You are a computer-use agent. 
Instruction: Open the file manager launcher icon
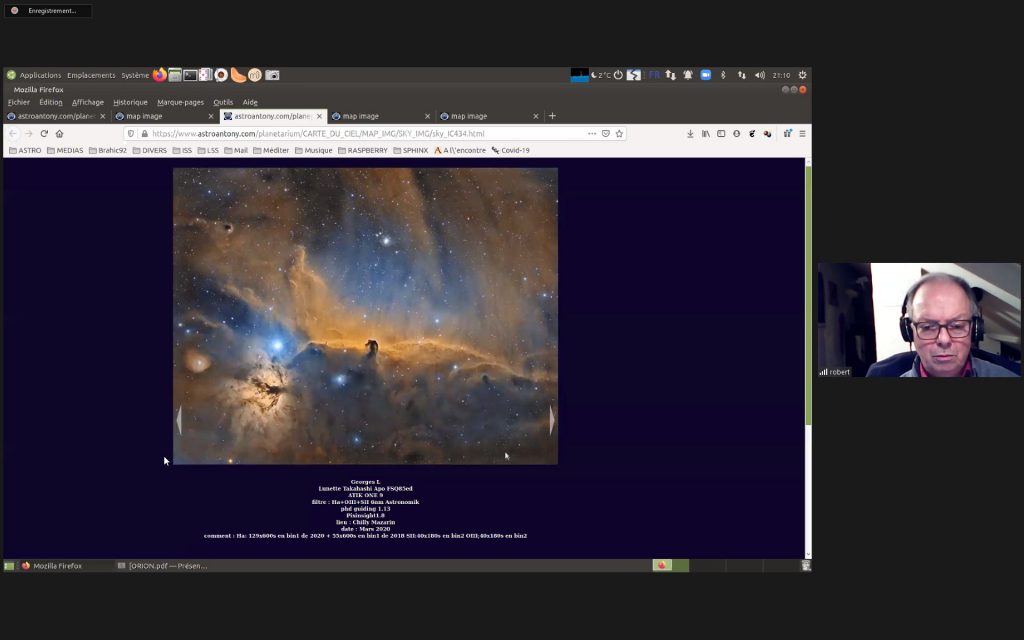pyautogui.click(x=174, y=75)
